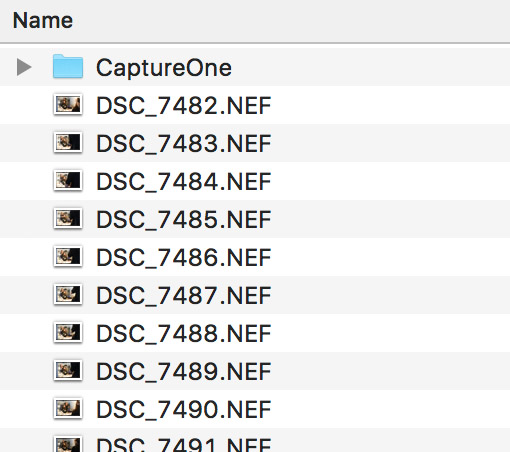This screenshot has width=510, height=452.
Task: Click the DSC_7482.NEF file name
Action: [184, 106]
